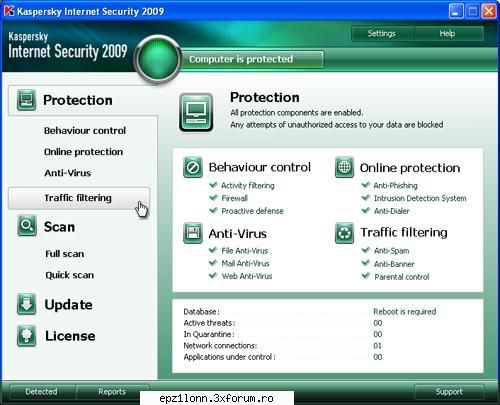Select Online protection in sidebar

84,152
